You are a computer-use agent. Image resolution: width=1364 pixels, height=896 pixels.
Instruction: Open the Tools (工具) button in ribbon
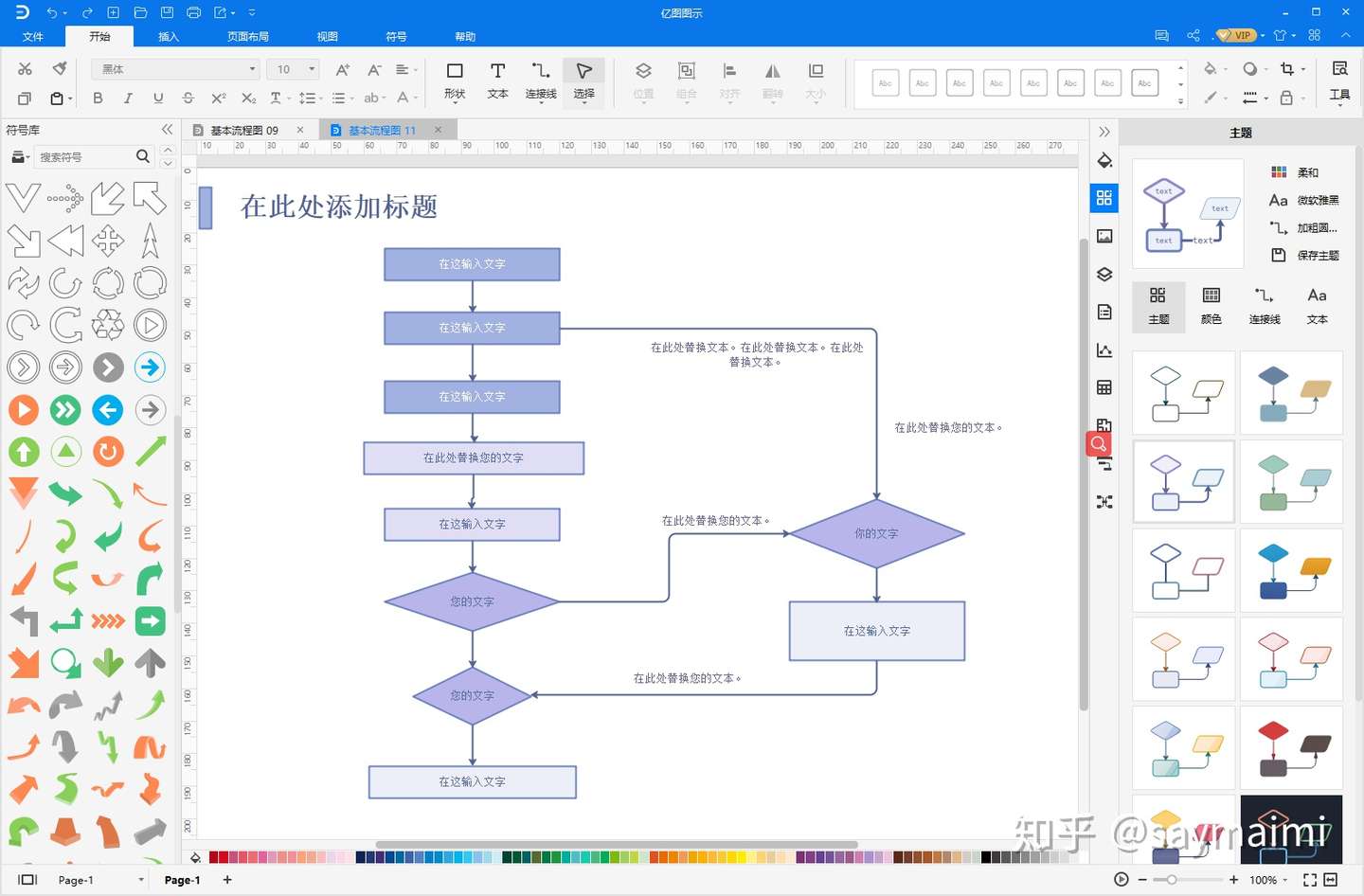(1339, 81)
